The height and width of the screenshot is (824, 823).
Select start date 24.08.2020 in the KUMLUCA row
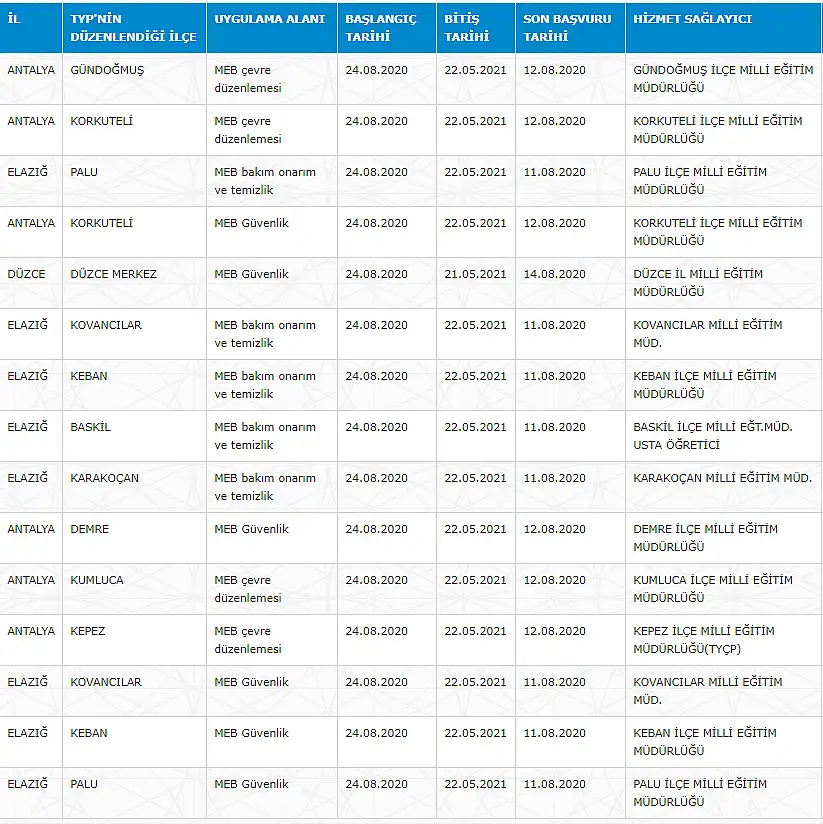pos(387,589)
